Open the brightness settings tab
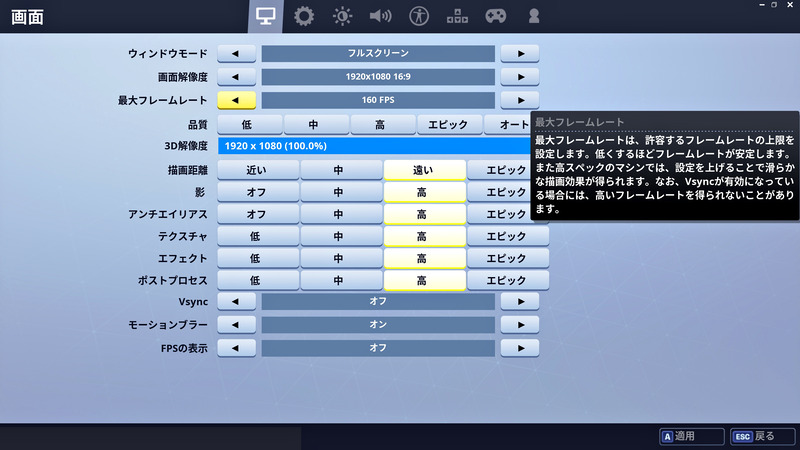Image resolution: width=800 pixels, height=450 pixels. click(342, 16)
